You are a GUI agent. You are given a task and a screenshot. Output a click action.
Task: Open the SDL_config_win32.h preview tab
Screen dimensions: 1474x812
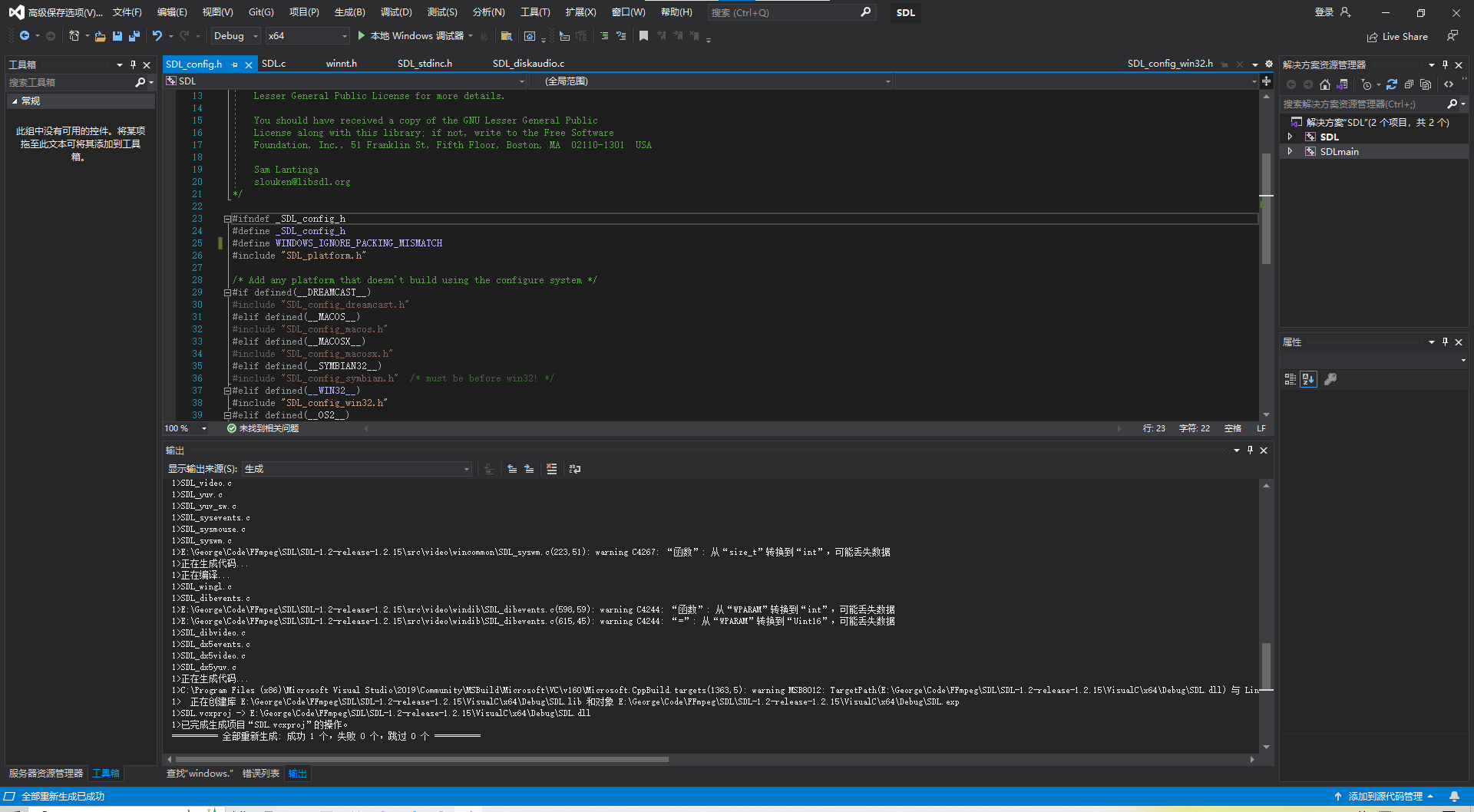[1170, 64]
